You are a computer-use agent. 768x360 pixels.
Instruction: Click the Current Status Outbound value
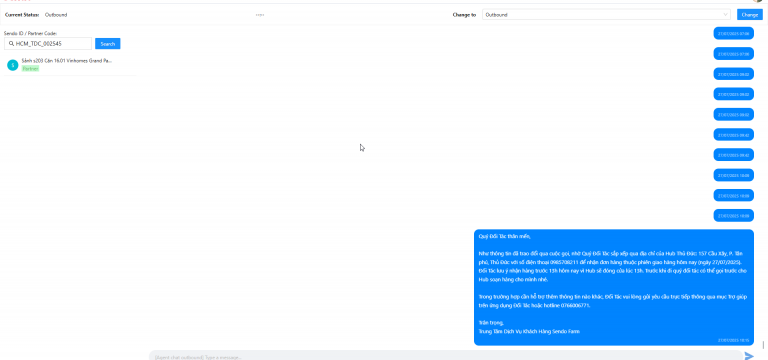tap(56, 15)
